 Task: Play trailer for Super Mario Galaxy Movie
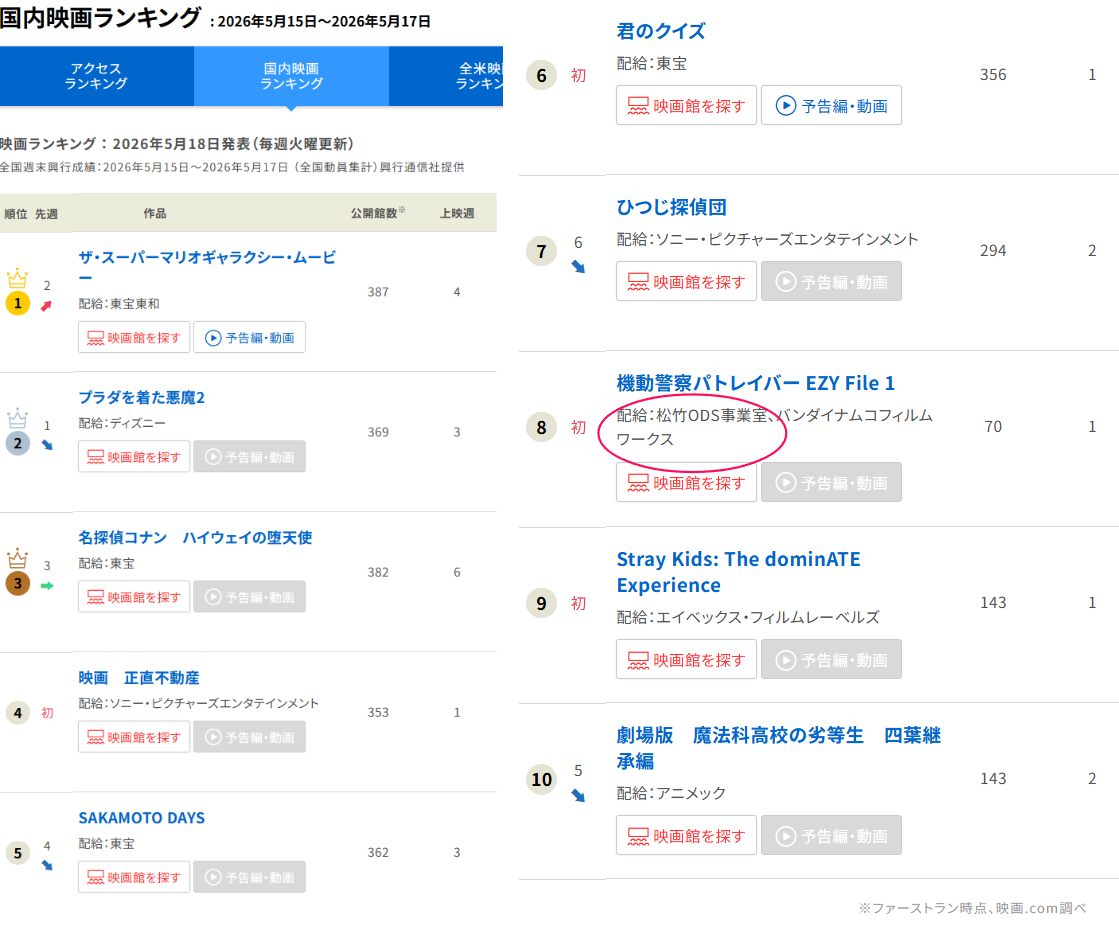coord(250,338)
